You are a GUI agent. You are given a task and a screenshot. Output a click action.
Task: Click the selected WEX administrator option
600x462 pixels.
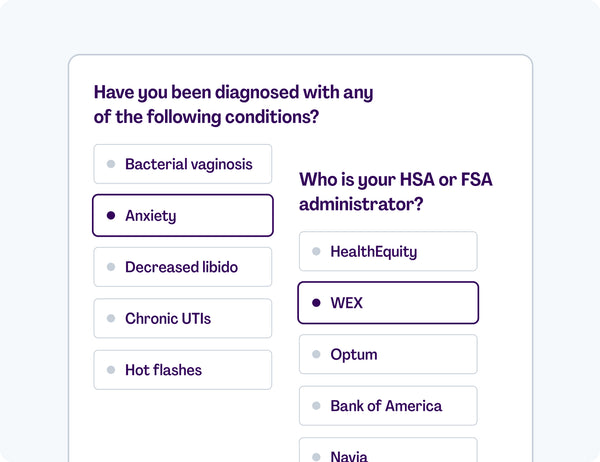[x=388, y=303]
